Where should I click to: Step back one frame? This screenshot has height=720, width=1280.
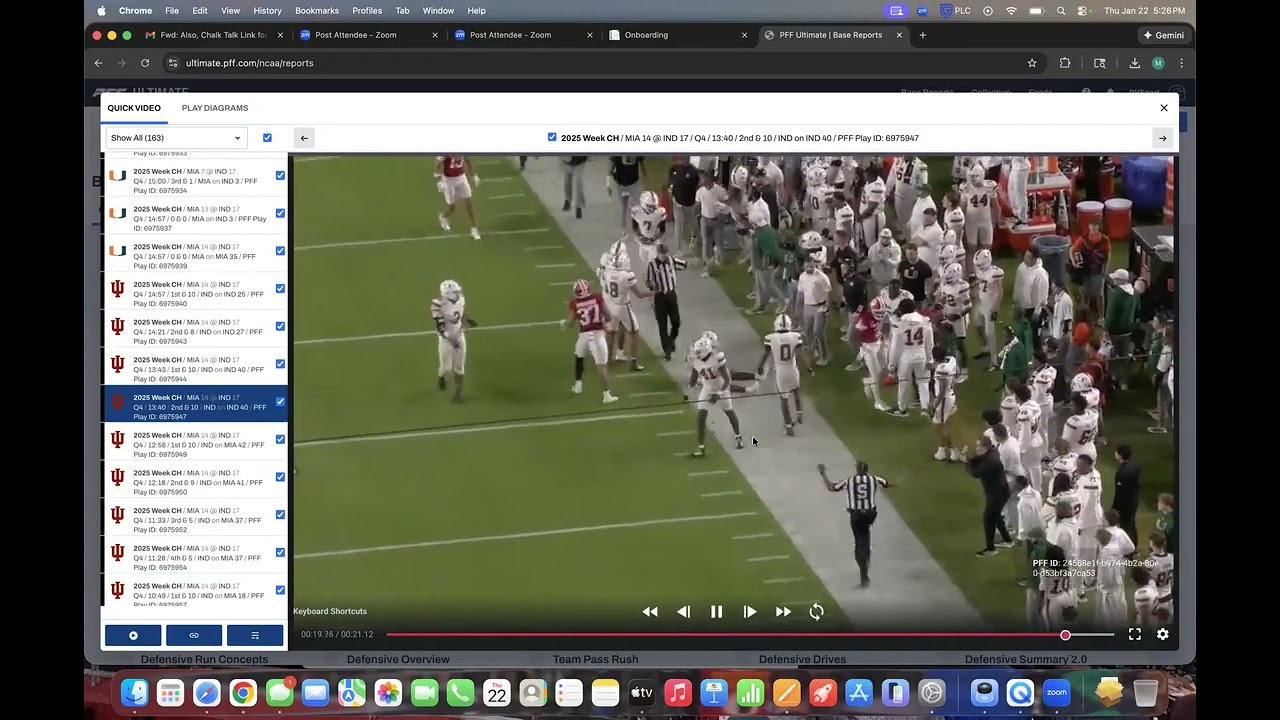click(x=684, y=612)
